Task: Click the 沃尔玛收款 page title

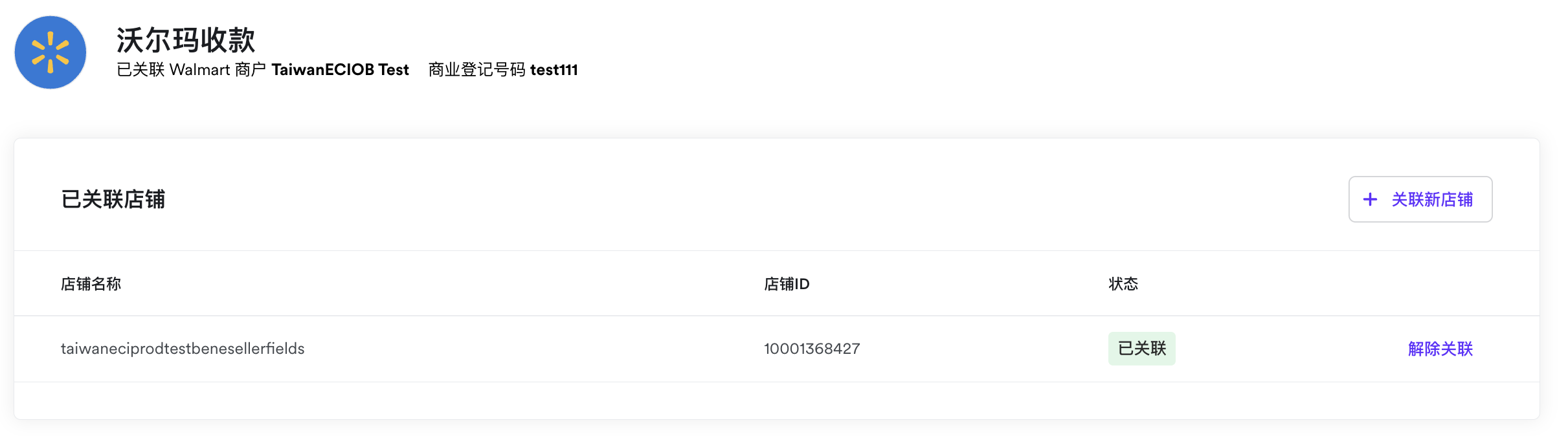Action: click(186, 40)
